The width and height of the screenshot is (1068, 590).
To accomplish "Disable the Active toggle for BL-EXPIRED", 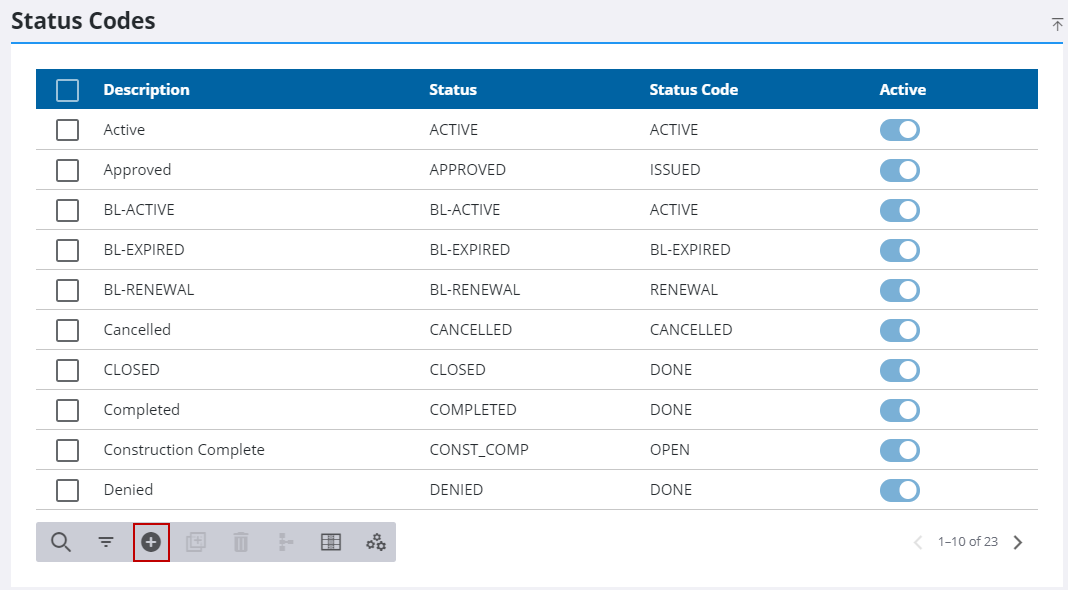I will point(899,250).
